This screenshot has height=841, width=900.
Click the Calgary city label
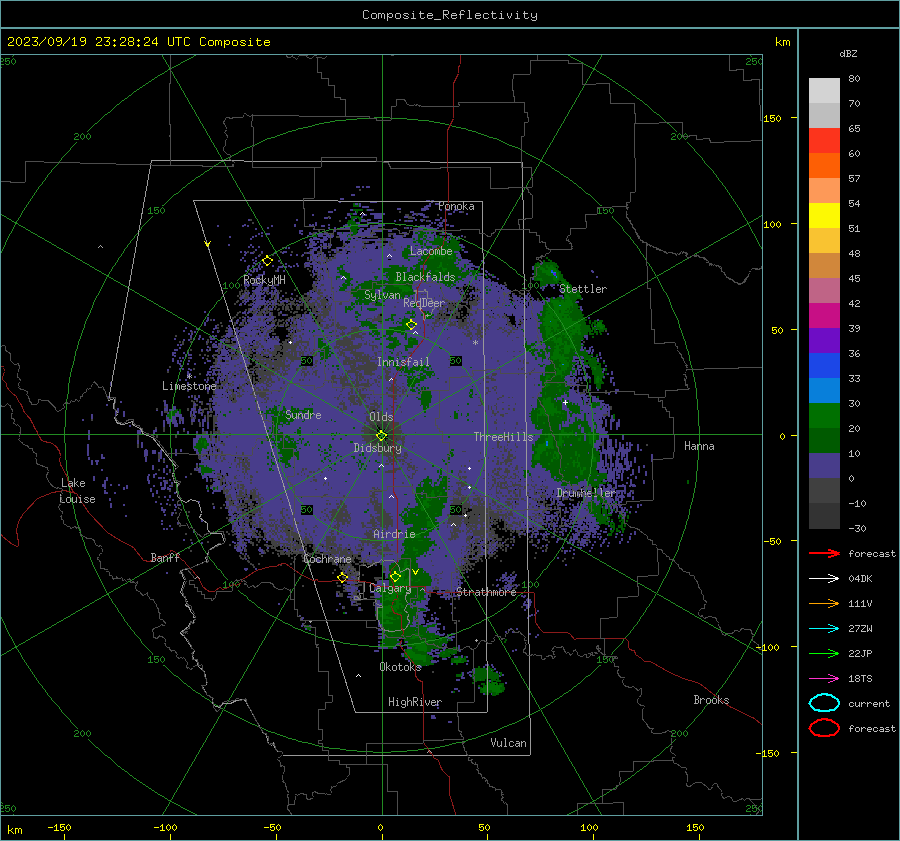click(390, 588)
